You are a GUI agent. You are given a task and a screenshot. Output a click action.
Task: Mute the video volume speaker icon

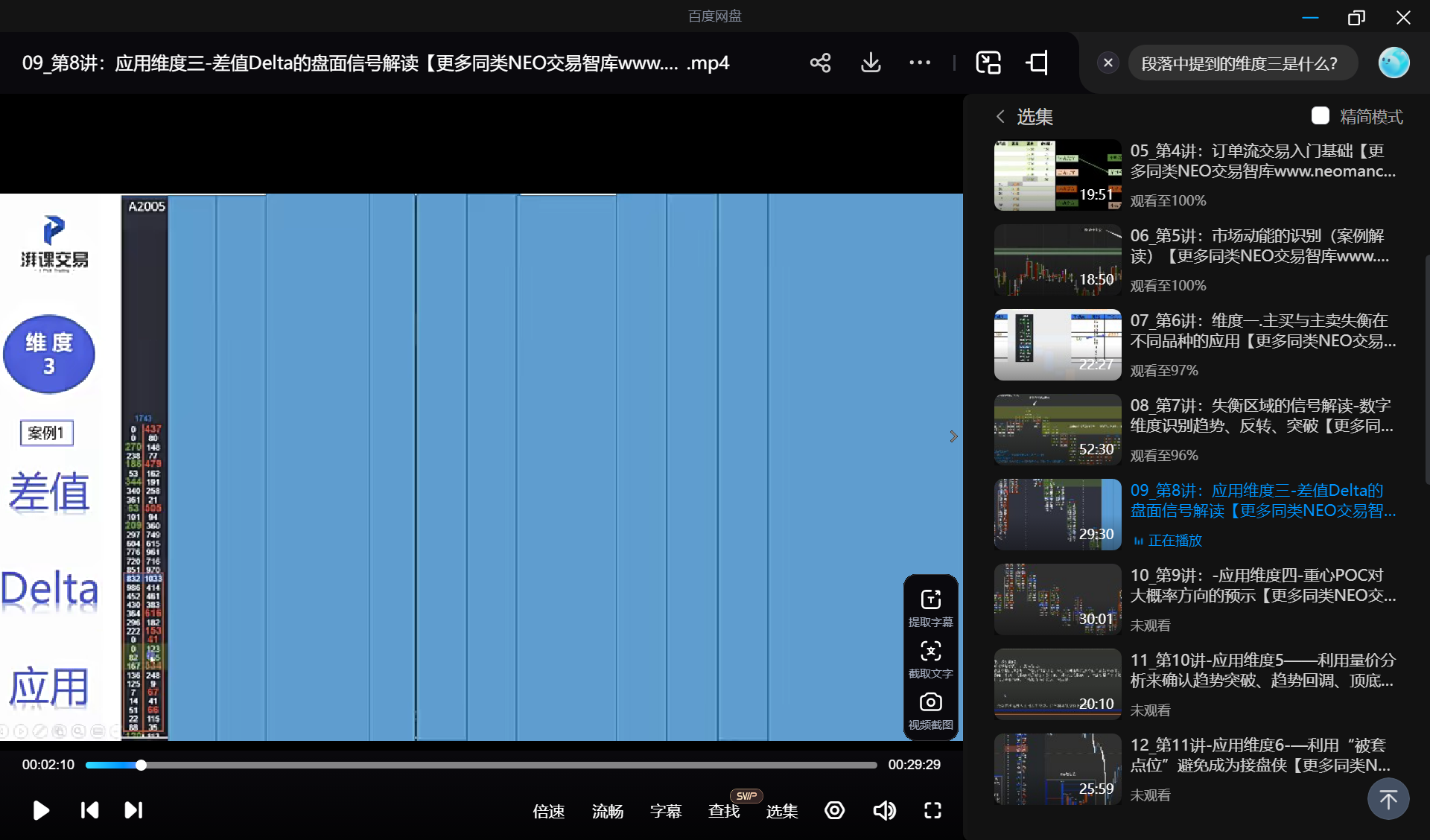coord(884,810)
